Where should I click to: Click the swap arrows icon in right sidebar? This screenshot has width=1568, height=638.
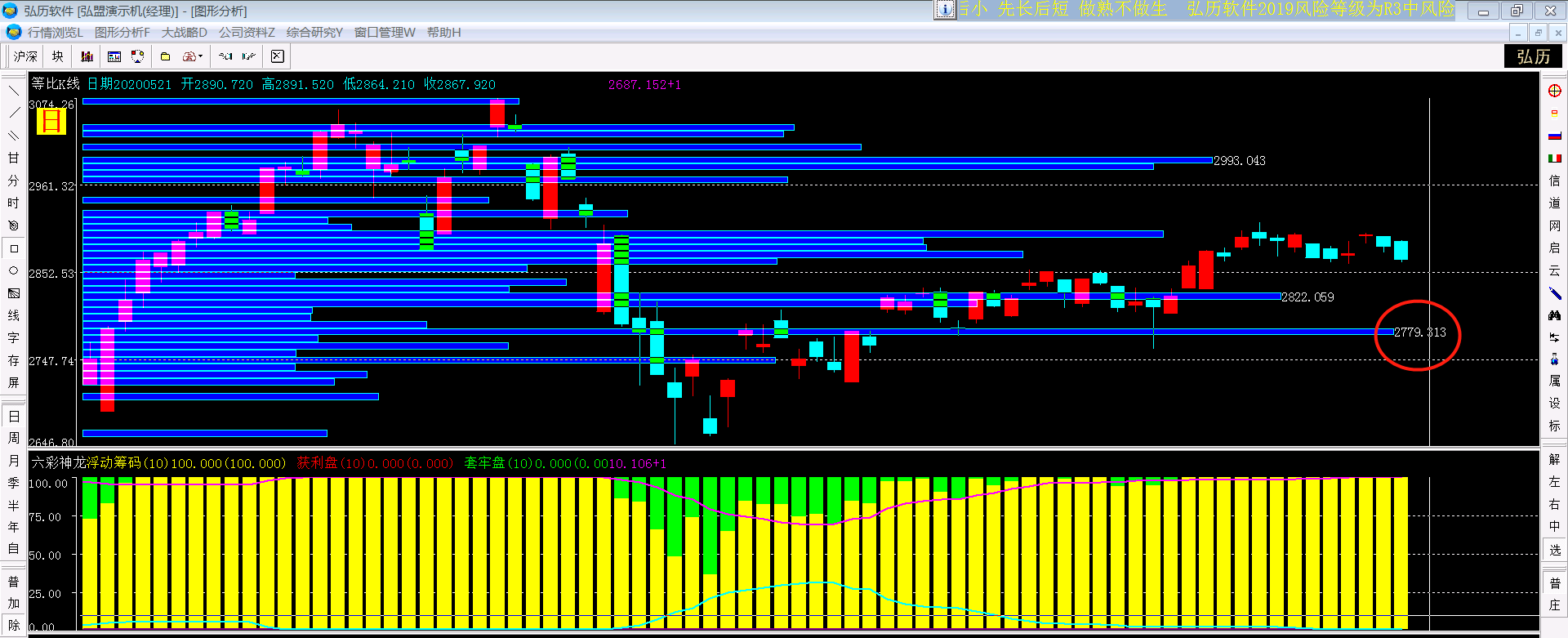[x=1555, y=337]
